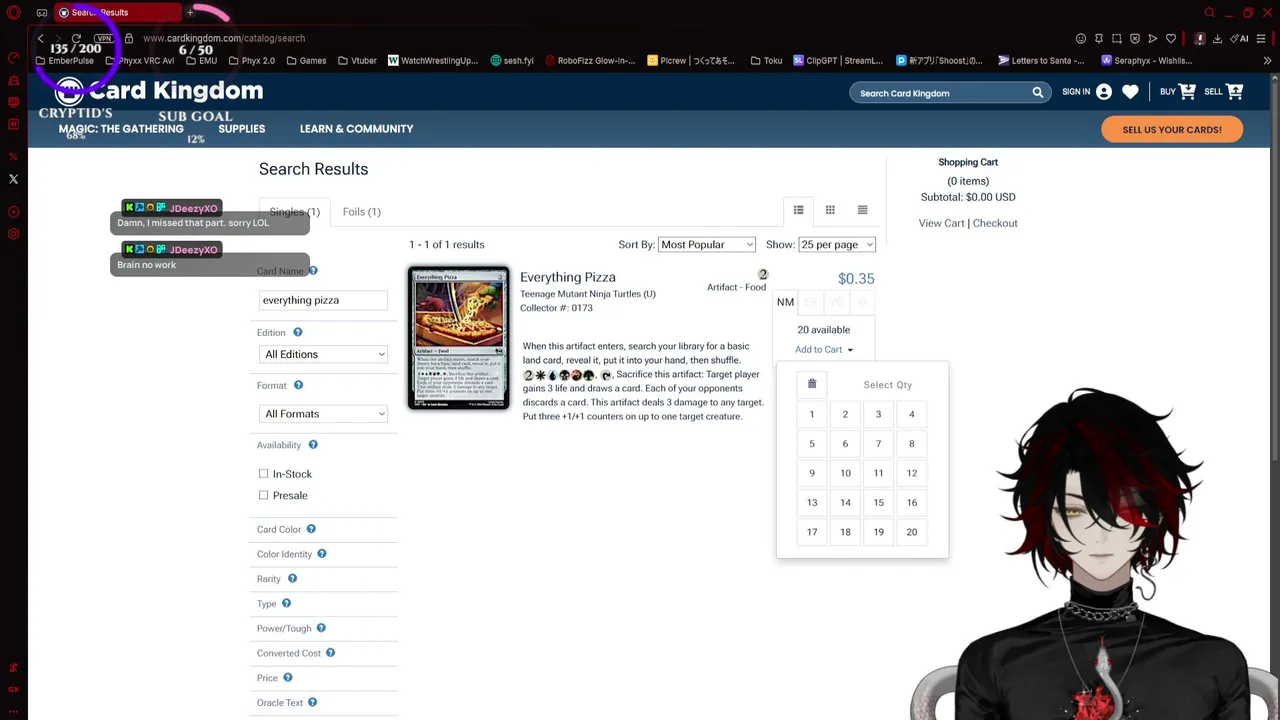
Task: Click the site padlock security icon
Action: click(129, 38)
